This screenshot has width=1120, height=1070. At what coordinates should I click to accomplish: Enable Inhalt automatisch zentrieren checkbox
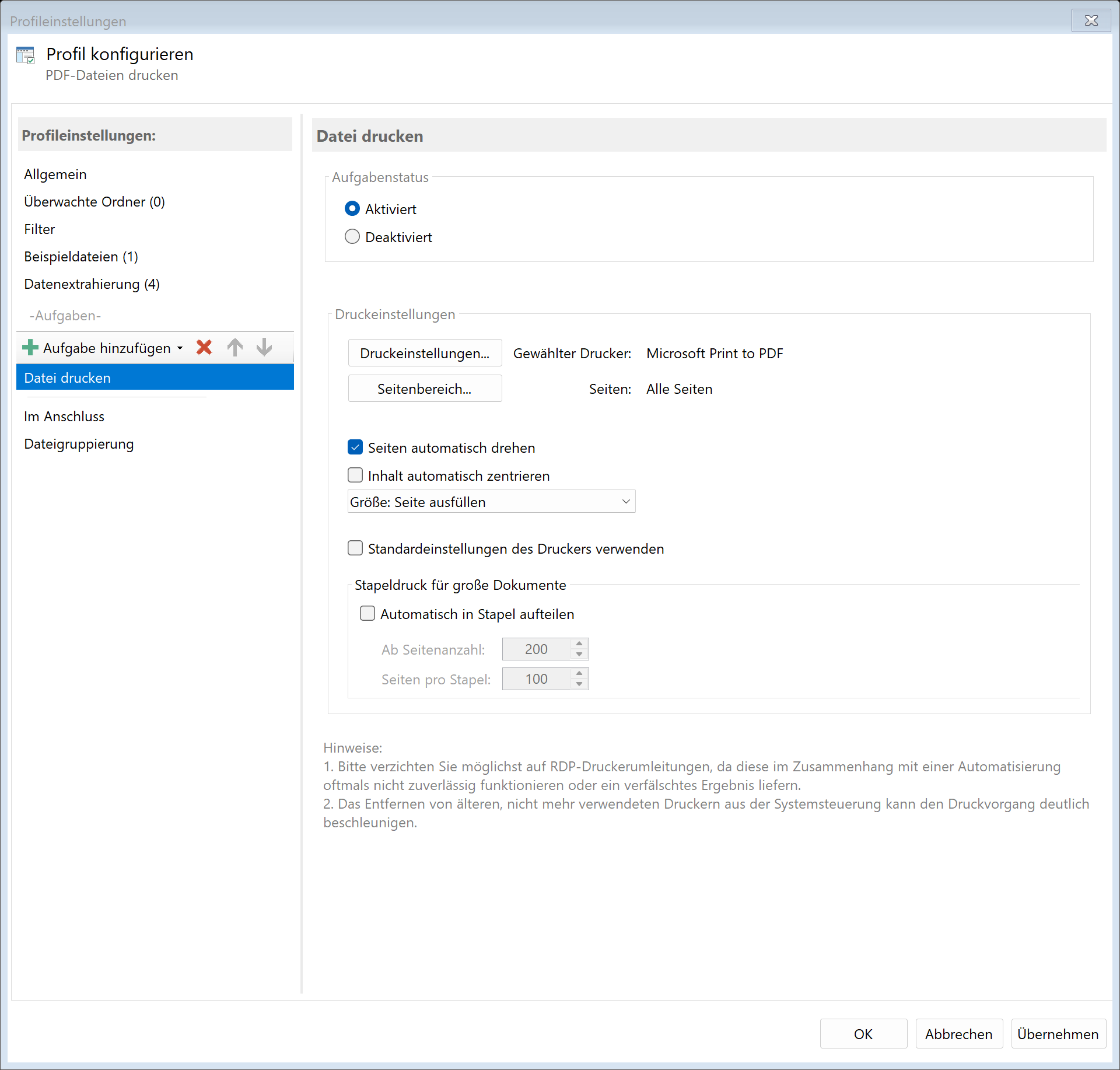pos(355,475)
